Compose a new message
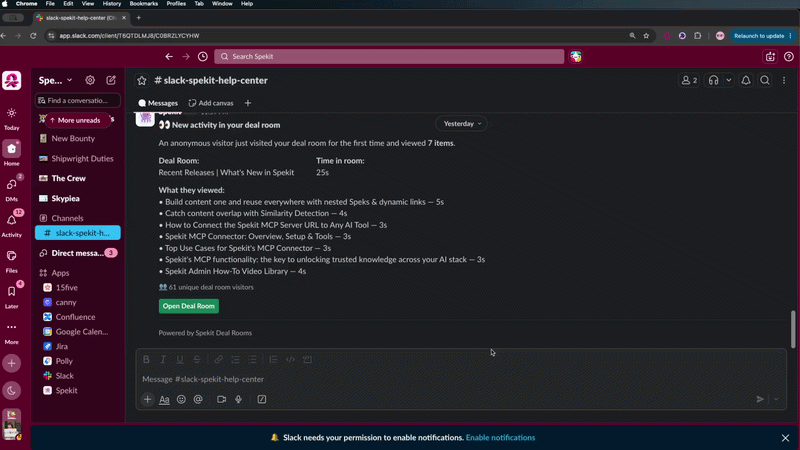The image size is (800, 450). [x=111, y=80]
